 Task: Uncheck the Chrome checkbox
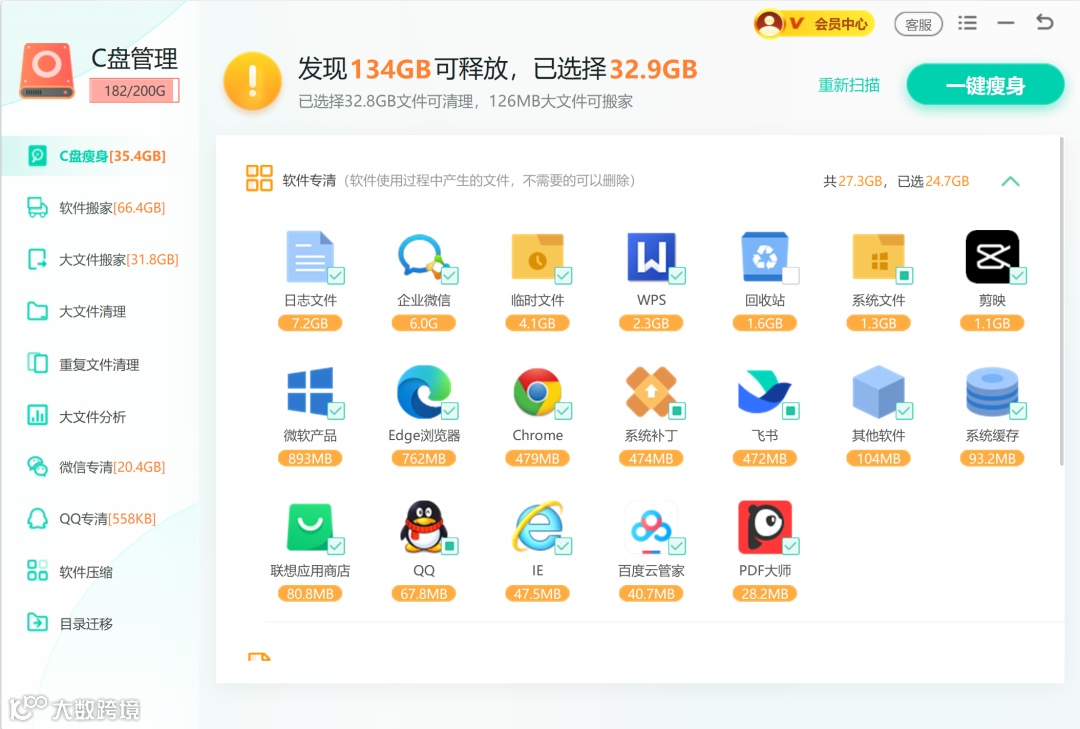point(563,411)
